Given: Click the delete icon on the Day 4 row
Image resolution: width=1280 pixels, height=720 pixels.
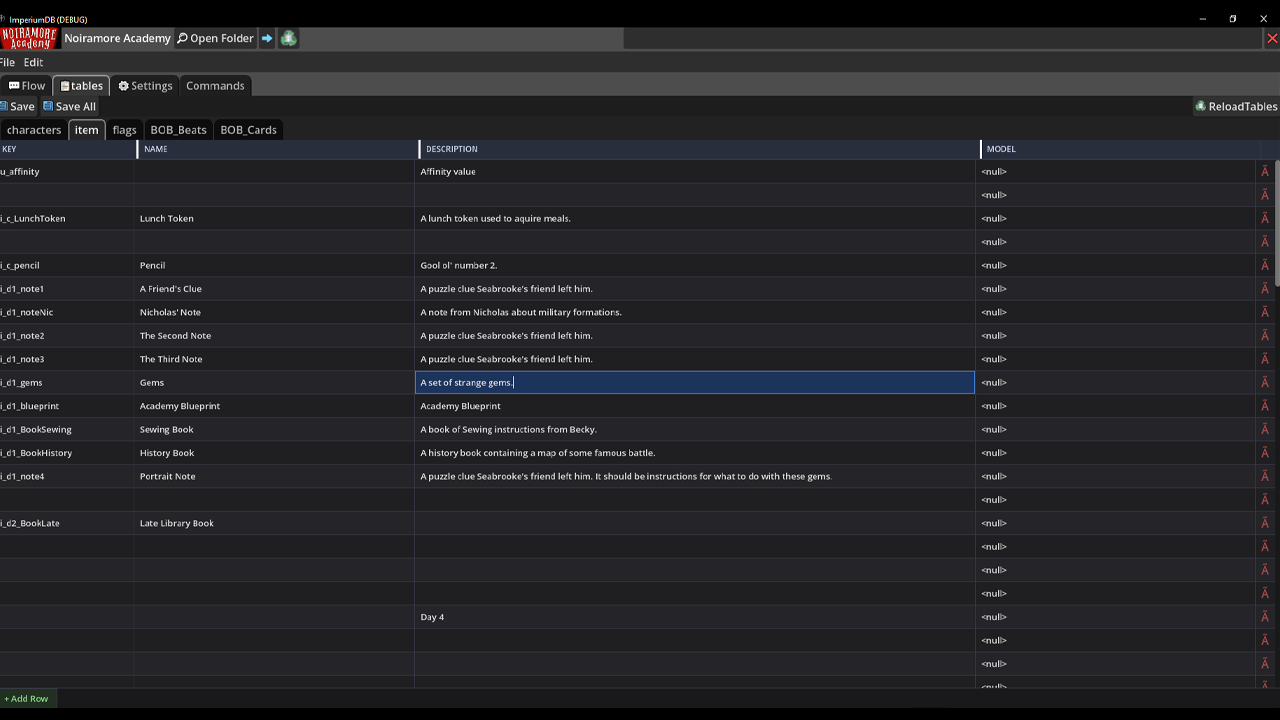Looking at the screenshot, I should pos(1265,617).
